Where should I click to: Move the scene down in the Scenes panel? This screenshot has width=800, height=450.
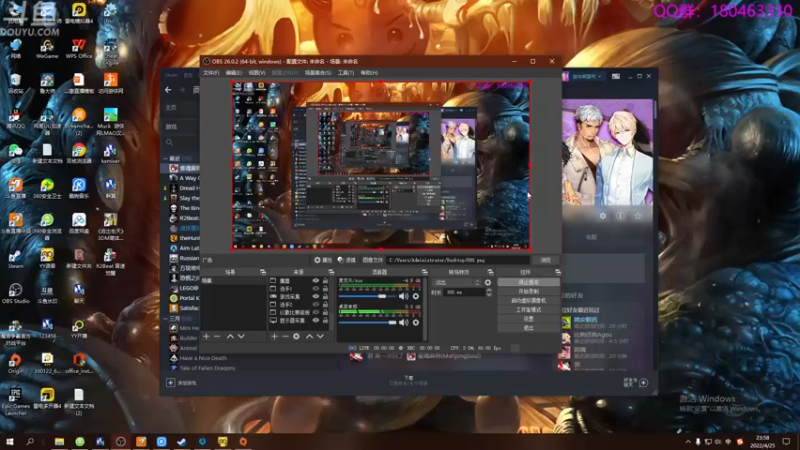click(x=241, y=336)
